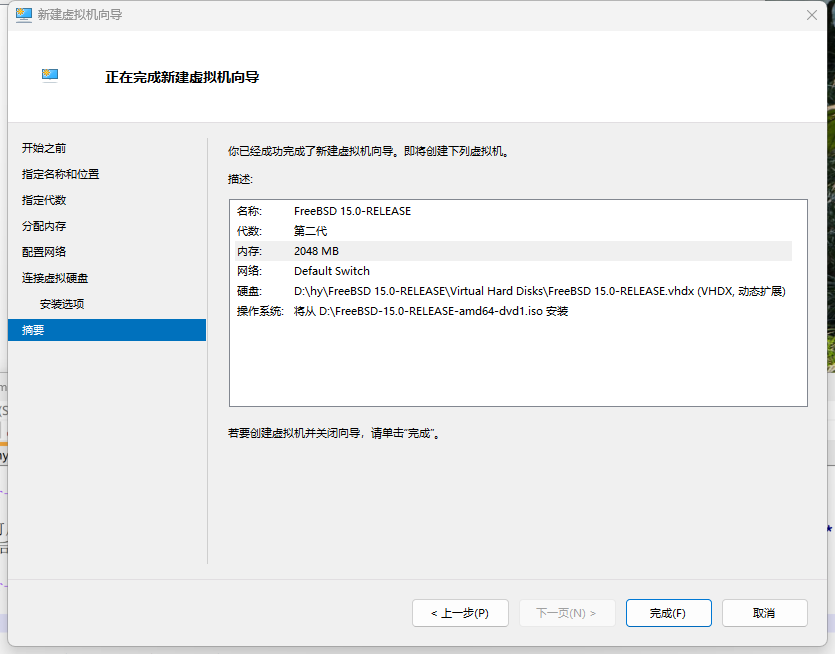
Task: Click the virtual machine icon beside header
Action: coord(50,76)
